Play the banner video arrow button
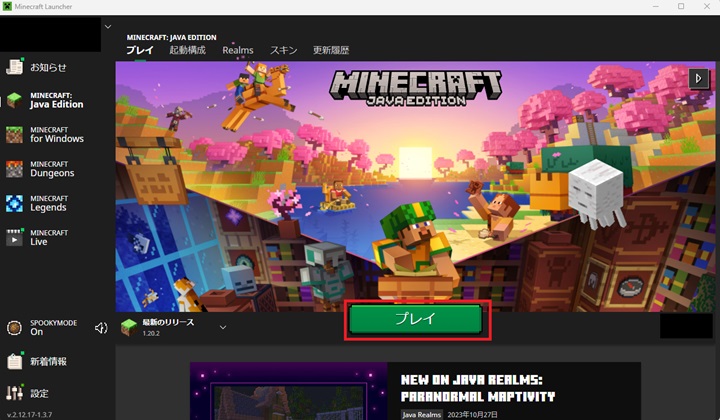720x420 pixels. 698,78
